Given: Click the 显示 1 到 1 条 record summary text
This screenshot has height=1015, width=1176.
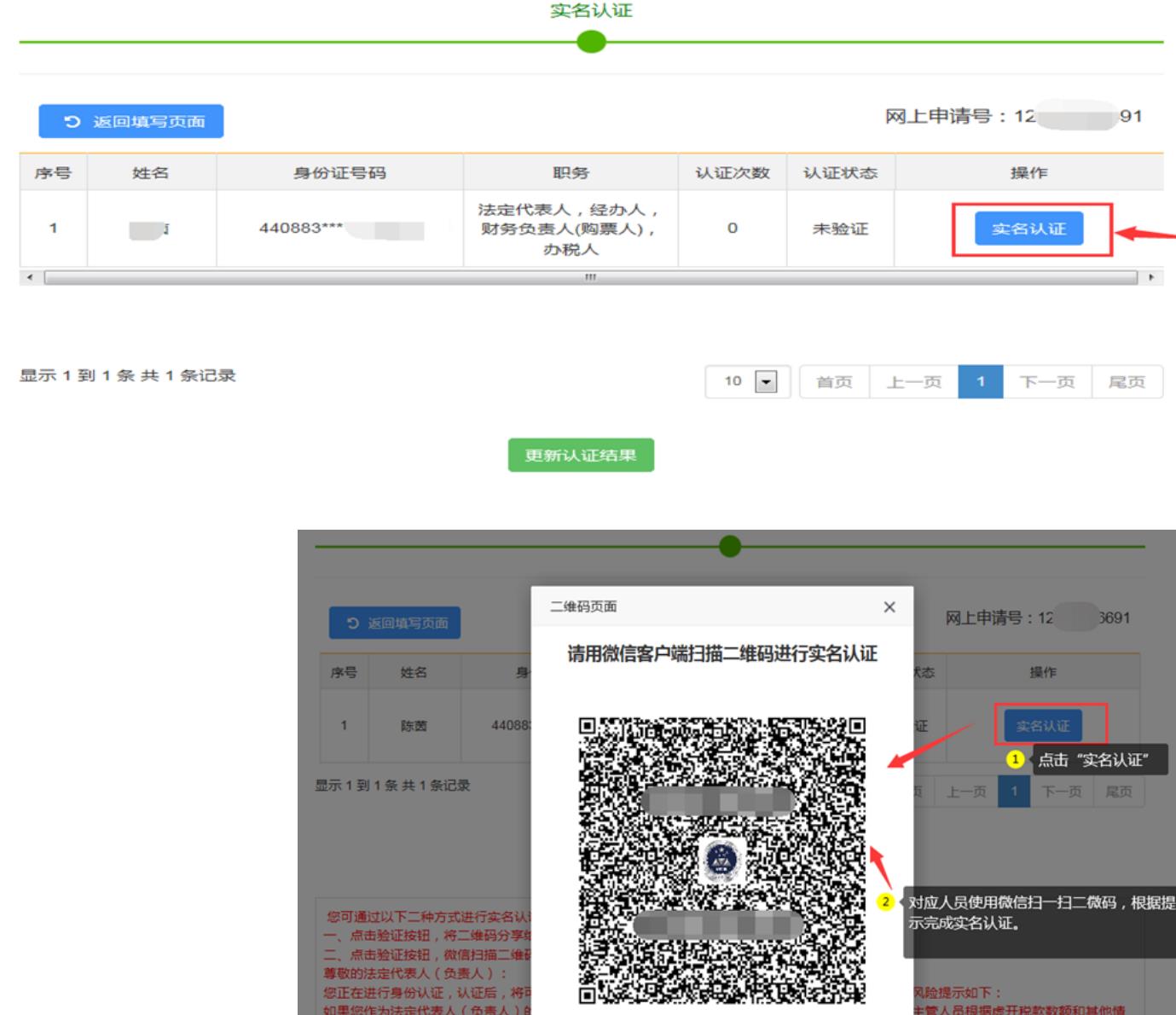Looking at the screenshot, I should (128, 375).
